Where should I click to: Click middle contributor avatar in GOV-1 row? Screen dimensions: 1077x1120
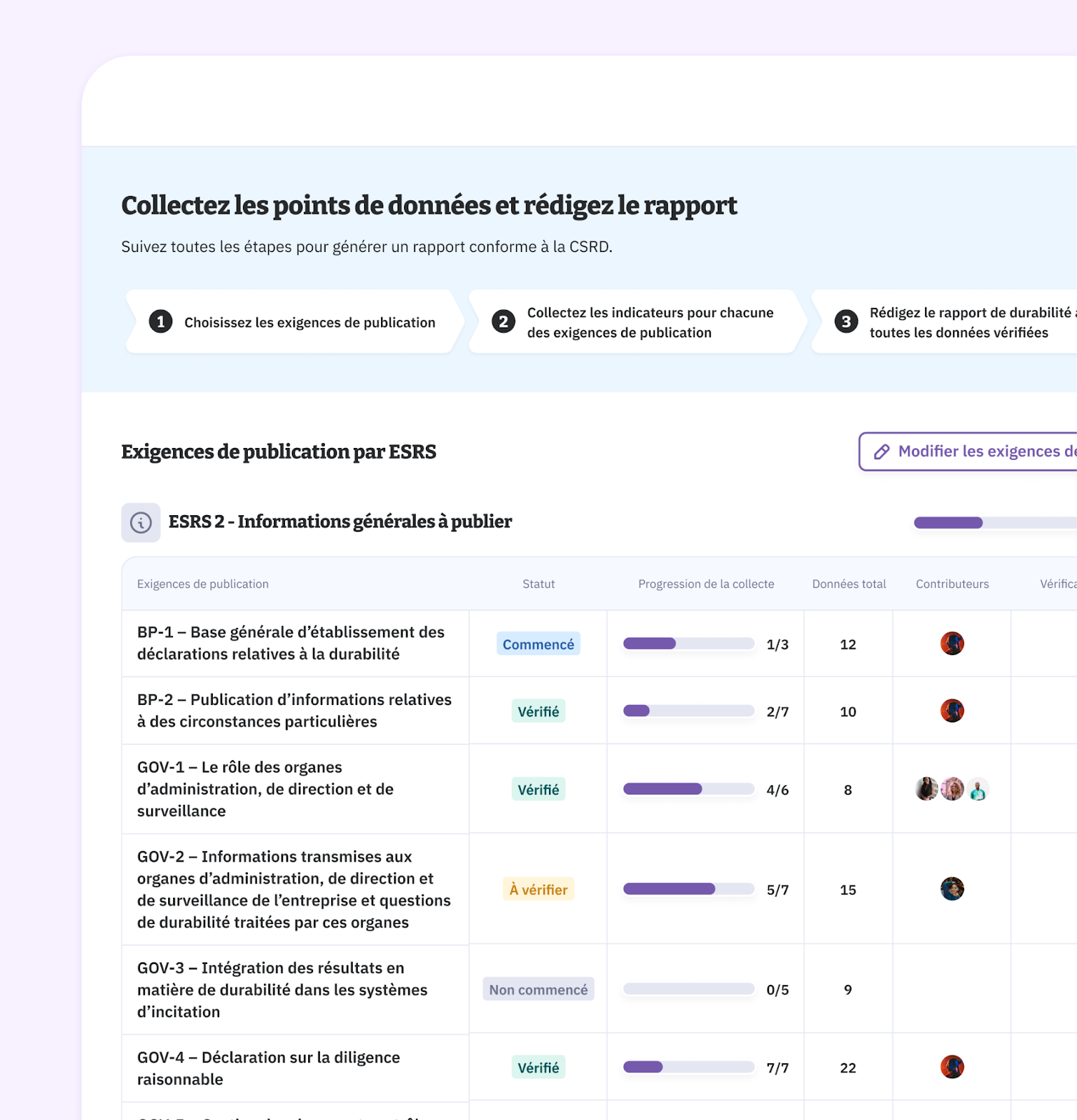click(x=952, y=789)
